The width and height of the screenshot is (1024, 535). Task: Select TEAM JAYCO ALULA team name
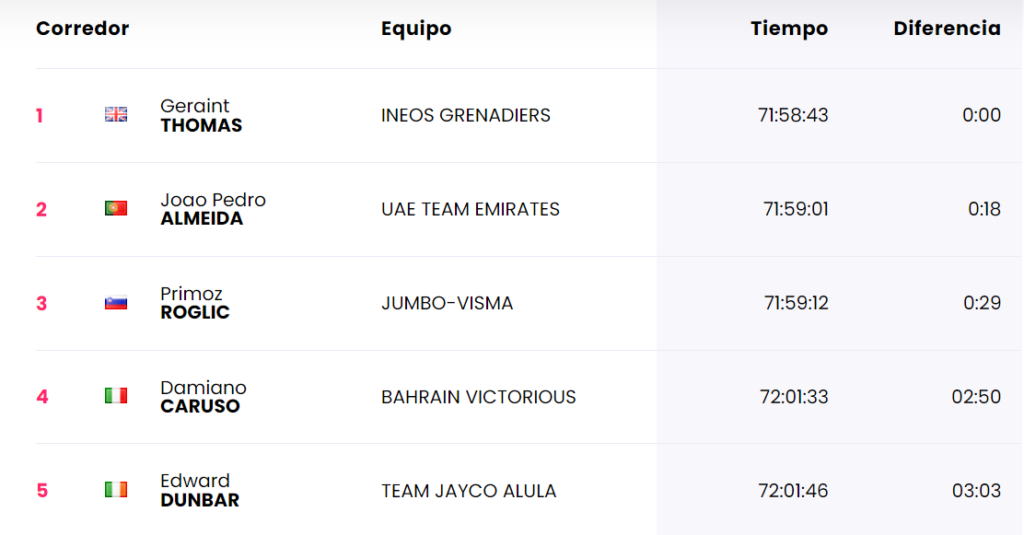coord(468,491)
